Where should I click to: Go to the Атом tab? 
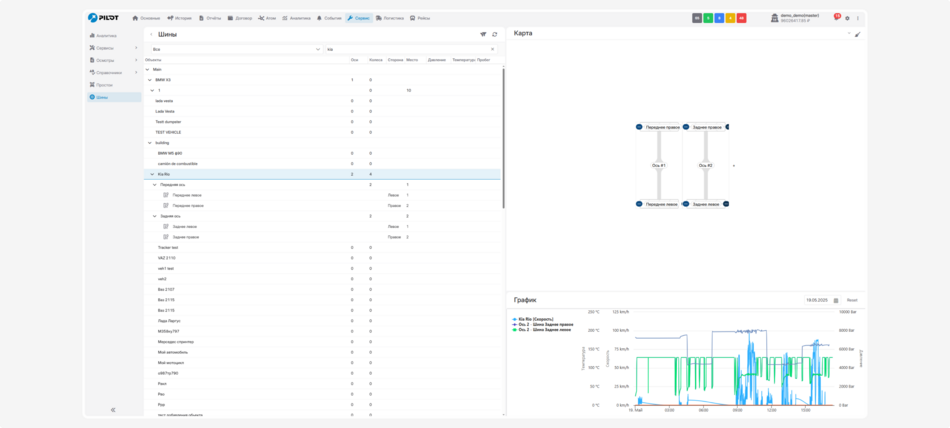click(x=267, y=18)
